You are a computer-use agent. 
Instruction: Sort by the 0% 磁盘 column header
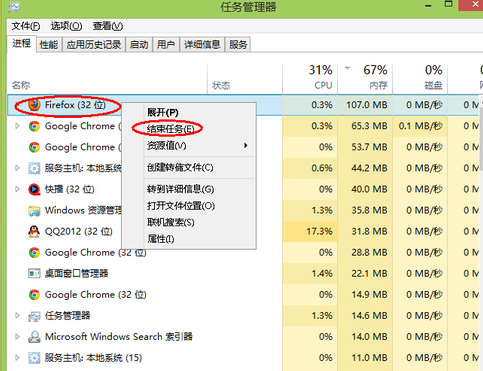coord(420,78)
